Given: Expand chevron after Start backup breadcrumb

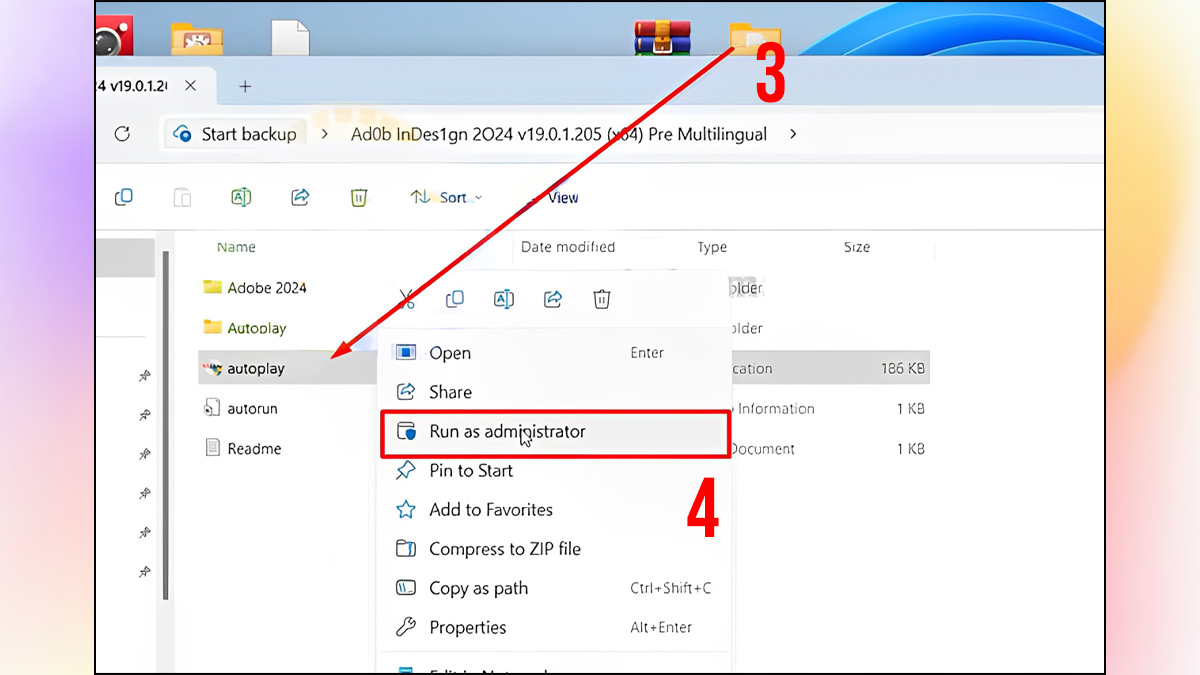Looking at the screenshot, I should click(325, 134).
